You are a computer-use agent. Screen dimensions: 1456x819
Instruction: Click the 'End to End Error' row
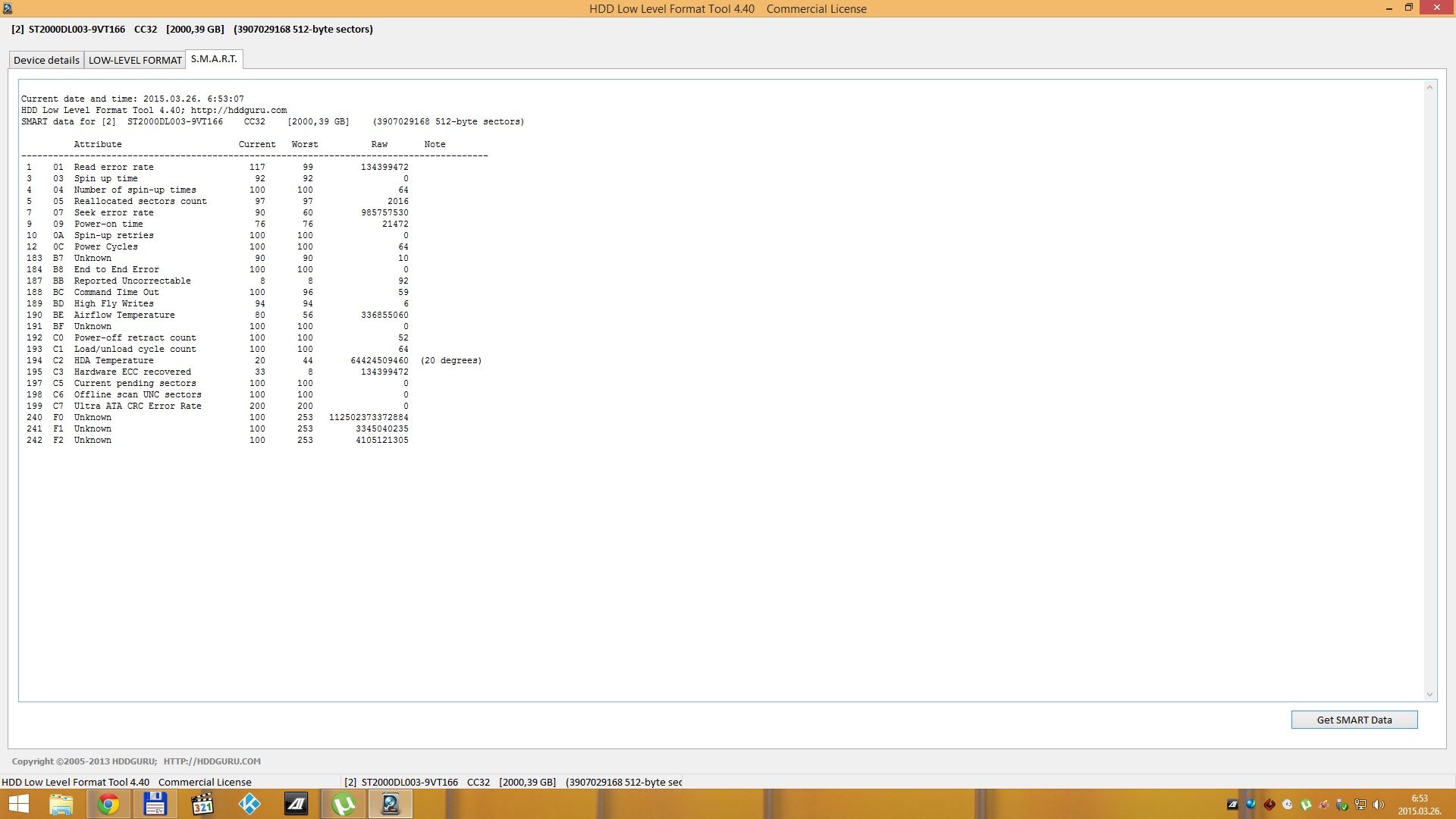click(x=218, y=269)
